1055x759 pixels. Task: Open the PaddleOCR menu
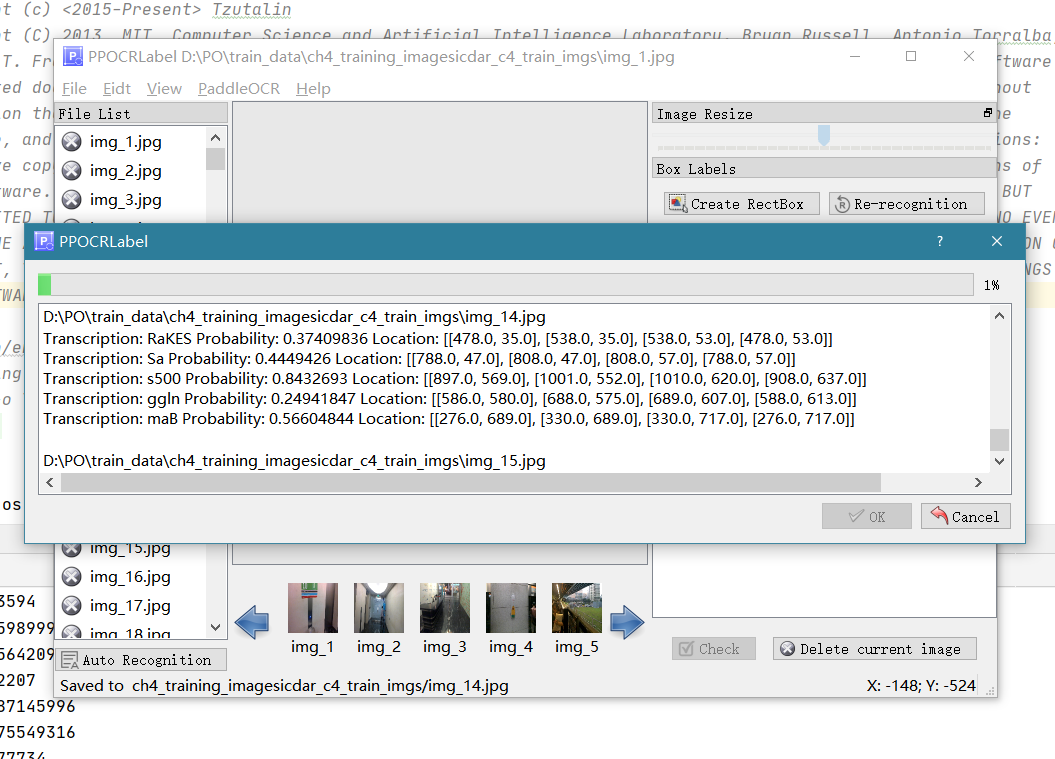239,89
